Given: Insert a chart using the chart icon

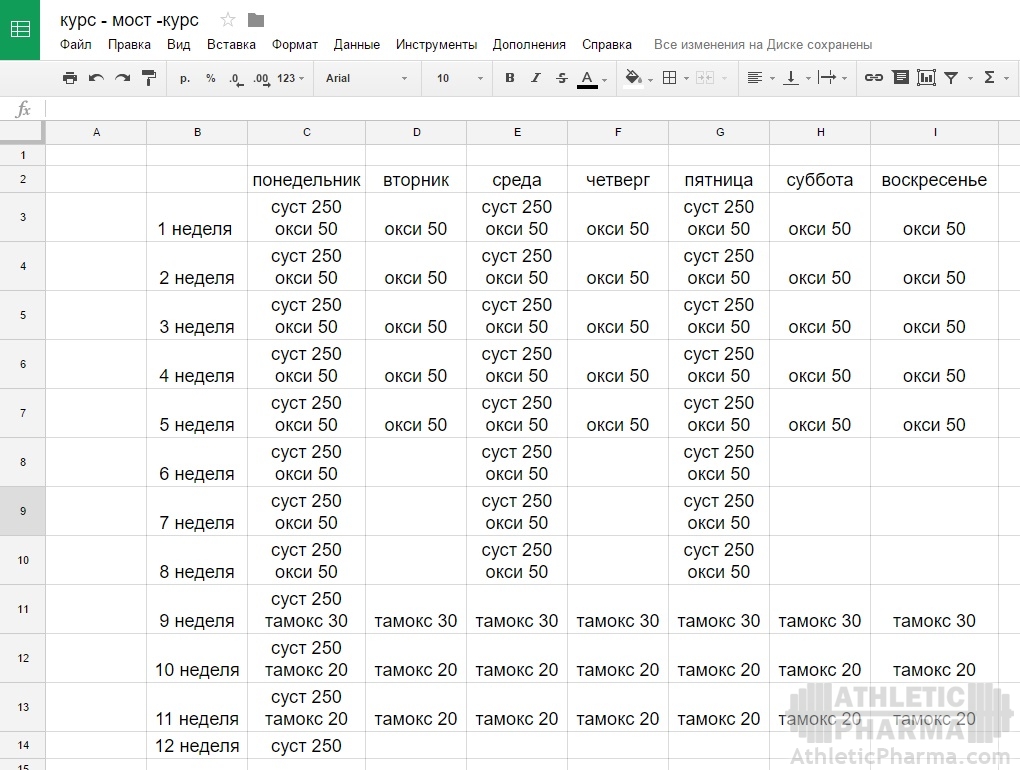Looking at the screenshot, I should coord(926,78).
